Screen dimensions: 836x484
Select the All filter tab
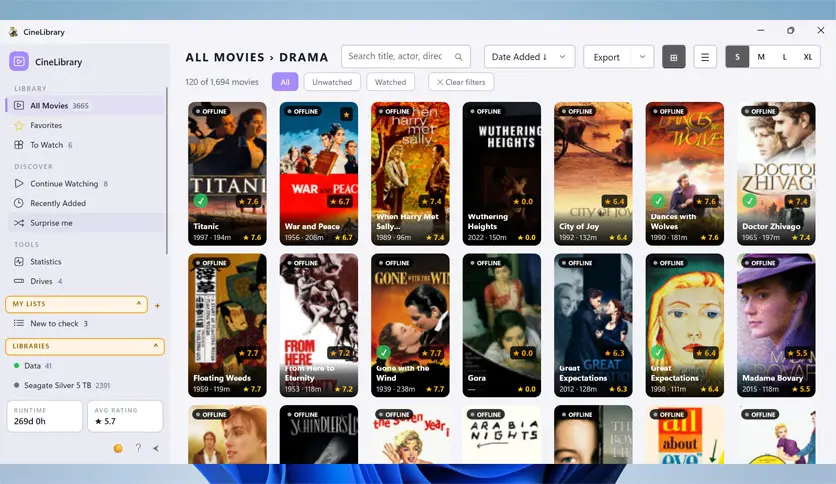click(x=285, y=82)
